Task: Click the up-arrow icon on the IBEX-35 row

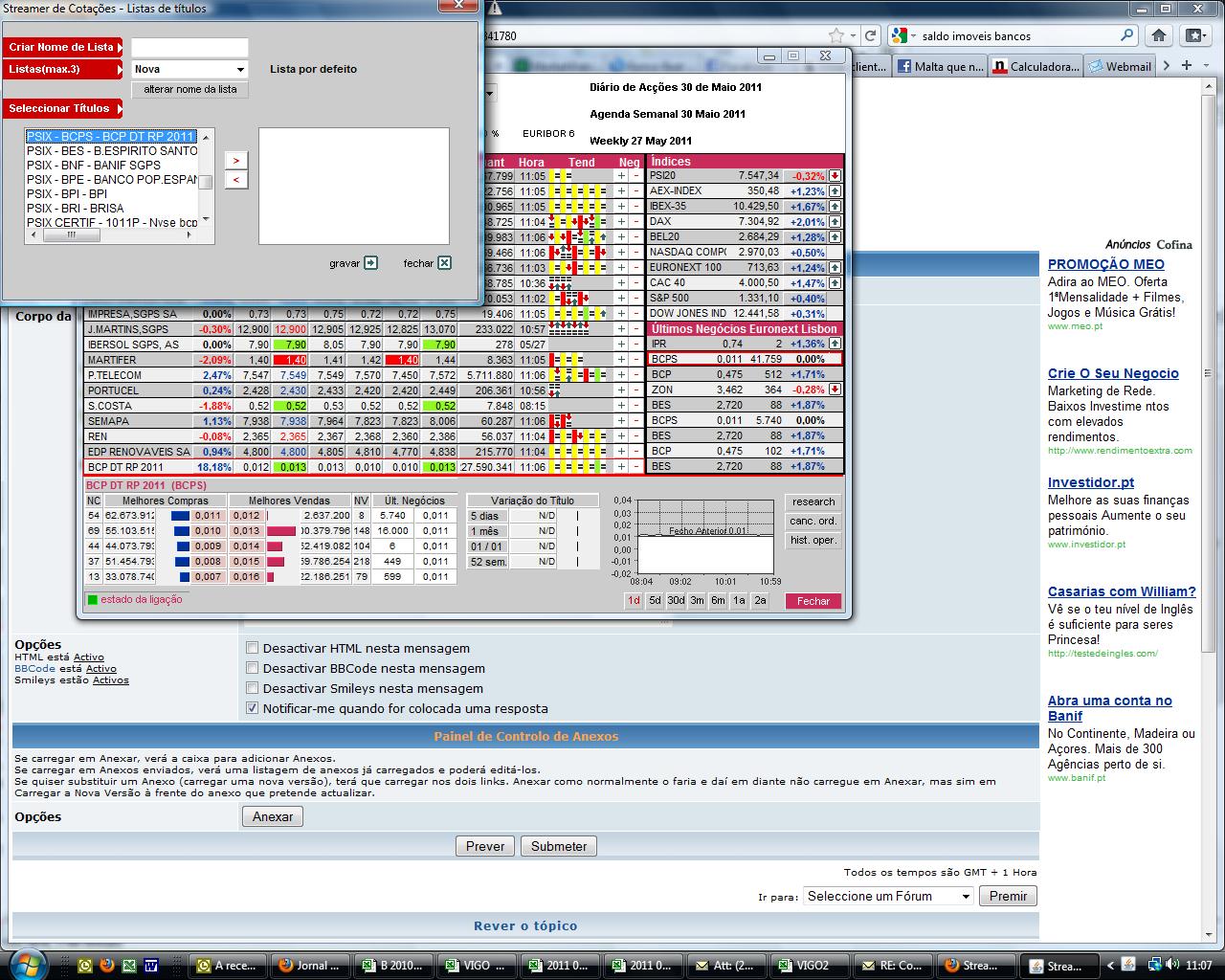Action: [x=835, y=207]
